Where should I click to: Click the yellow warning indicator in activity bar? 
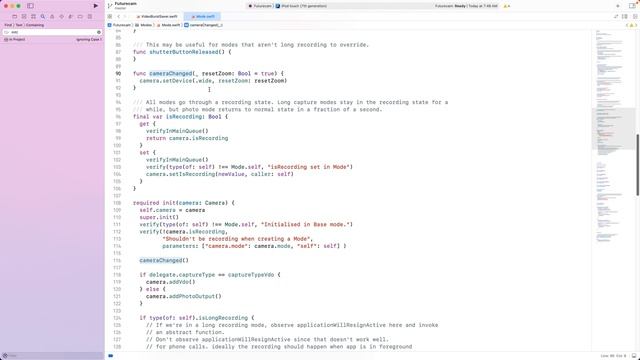point(507,6)
